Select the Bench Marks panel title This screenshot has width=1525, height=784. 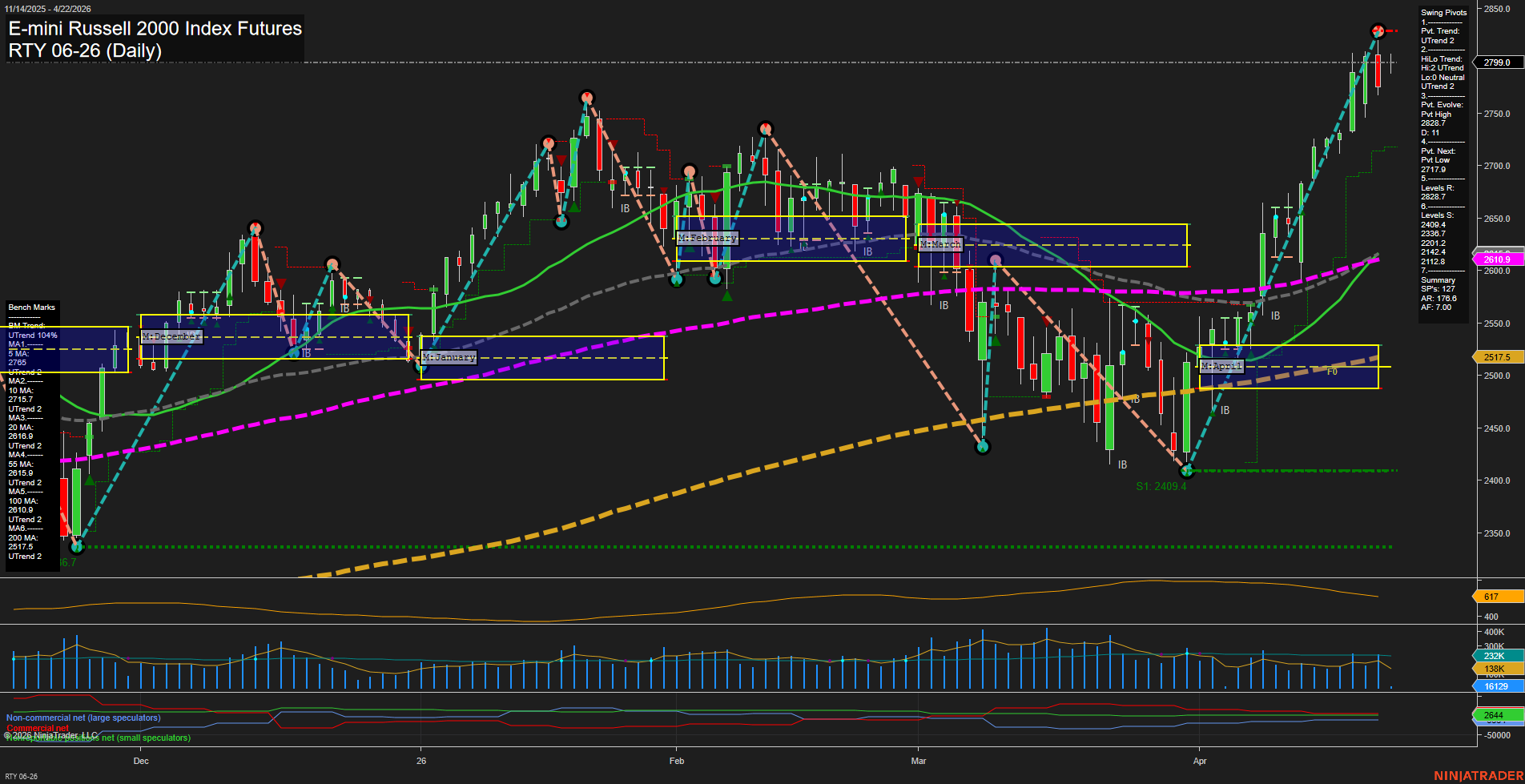(x=32, y=308)
